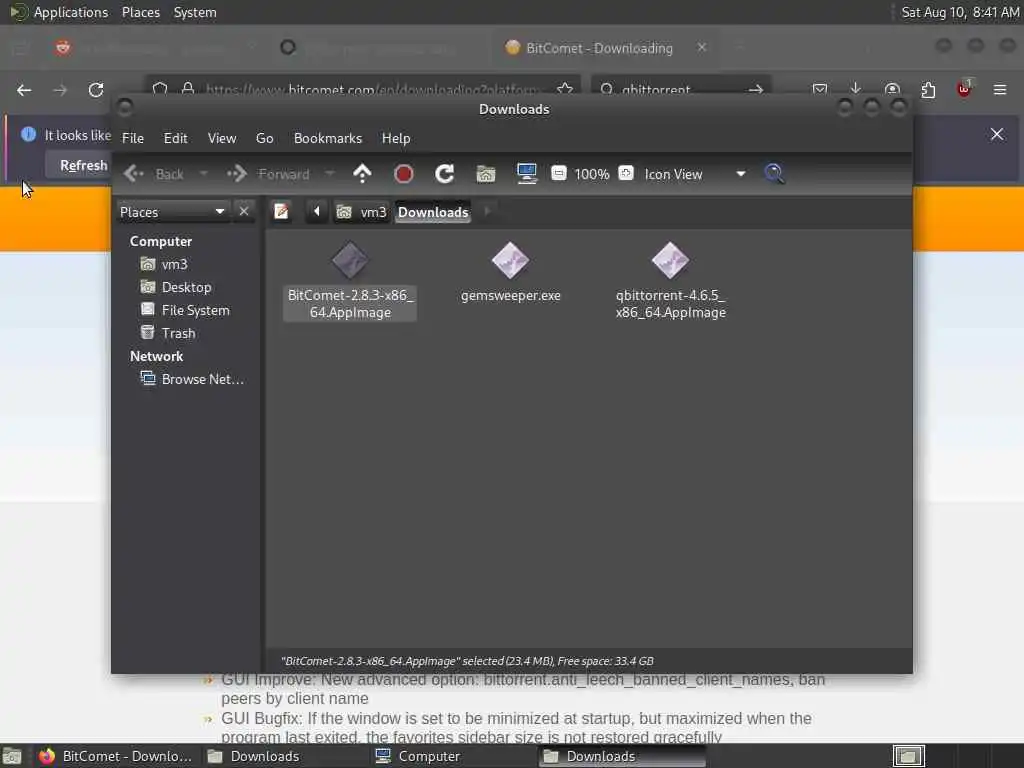Click the gemsweeper.exe file name

(511, 296)
